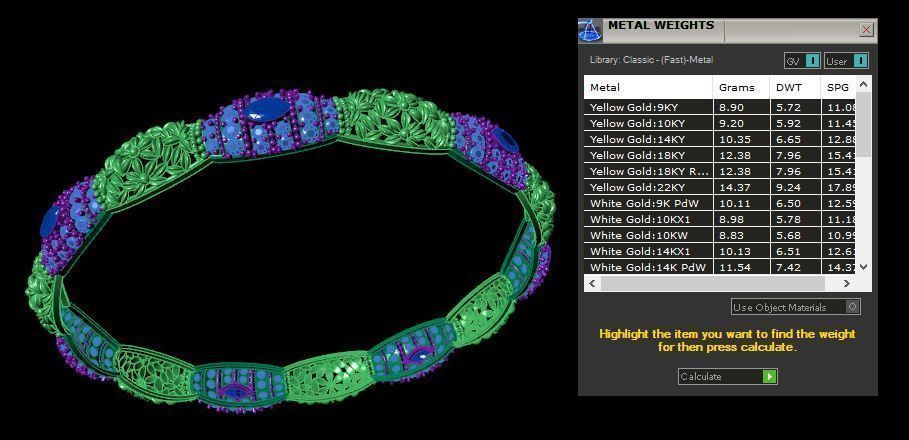The height and width of the screenshot is (440, 909).
Task: Select the Yellow Gold:22KY row
Action: (x=720, y=187)
